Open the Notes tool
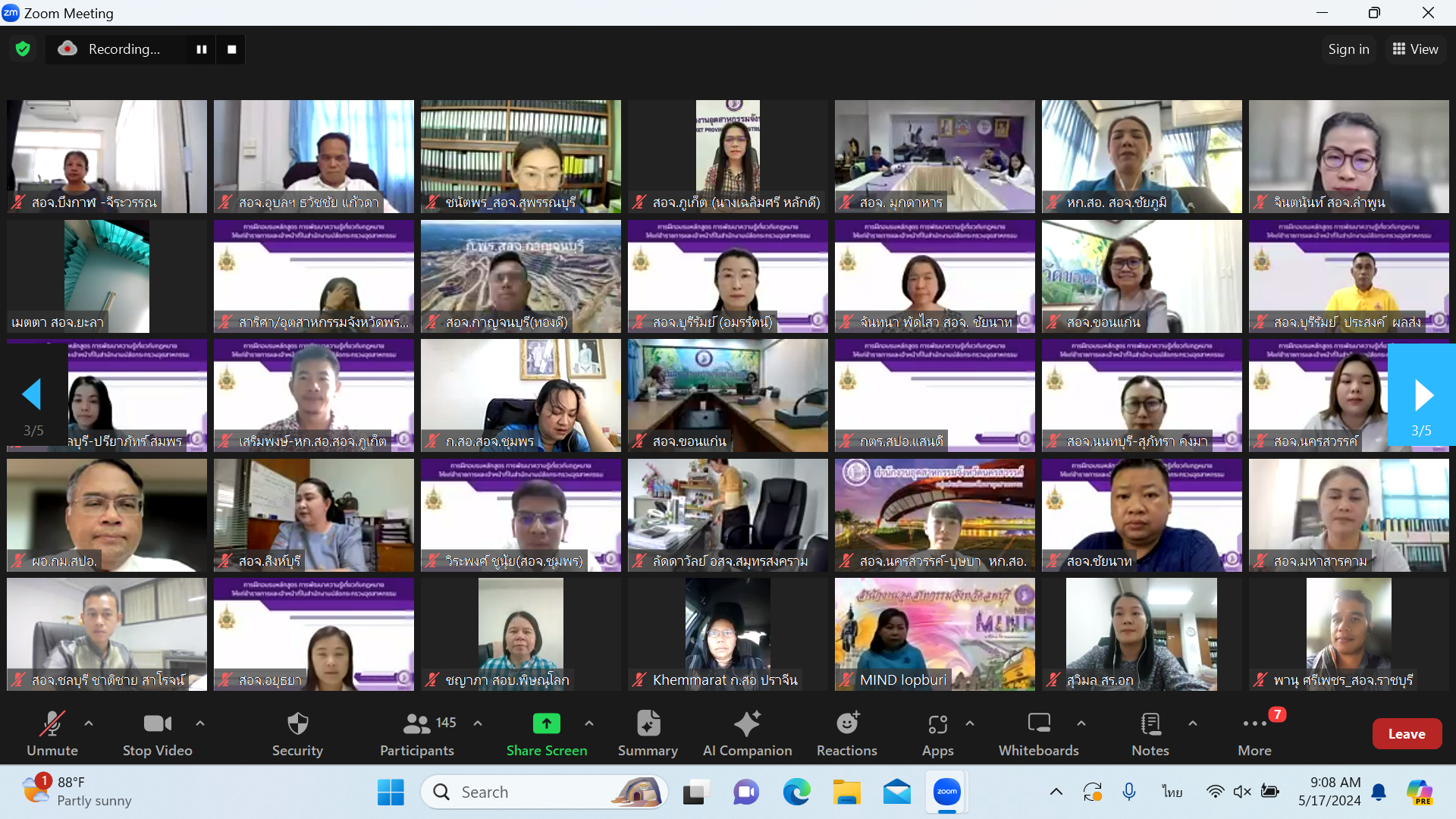The width and height of the screenshot is (1456, 819). (x=1150, y=733)
